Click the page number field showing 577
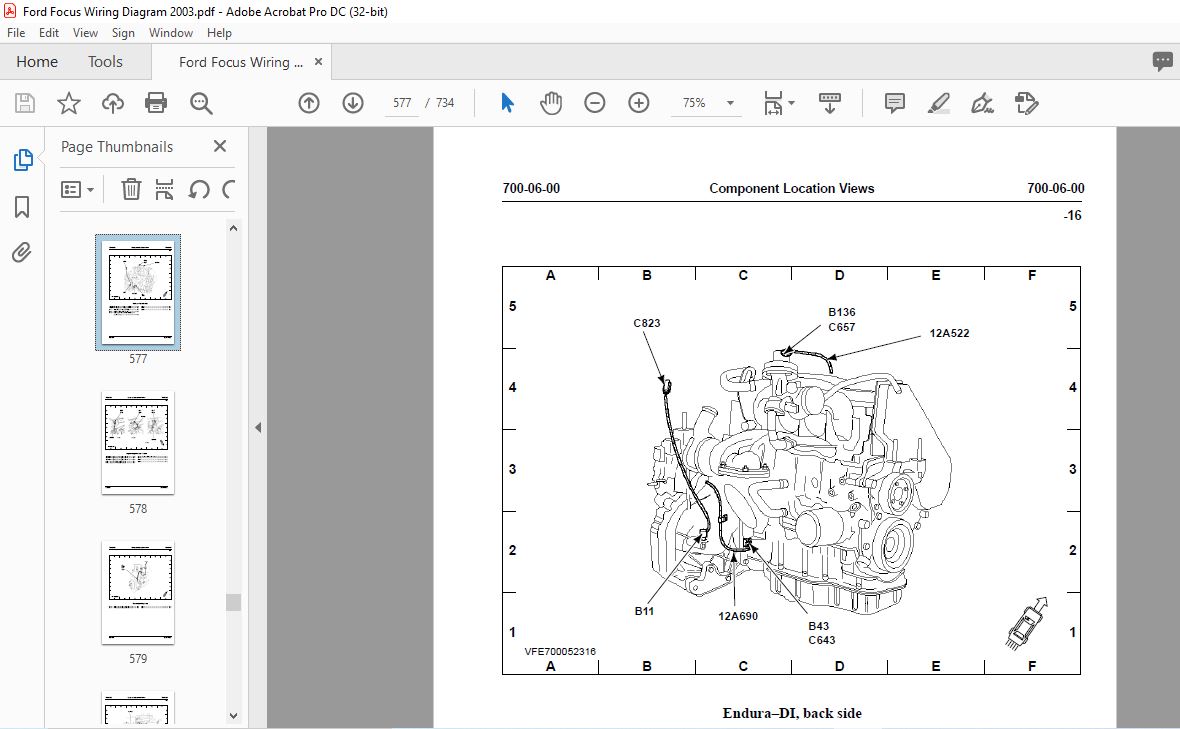Image resolution: width=1180 pixels, height=729 pixels. pyautogui.click(x=403, y=103)
